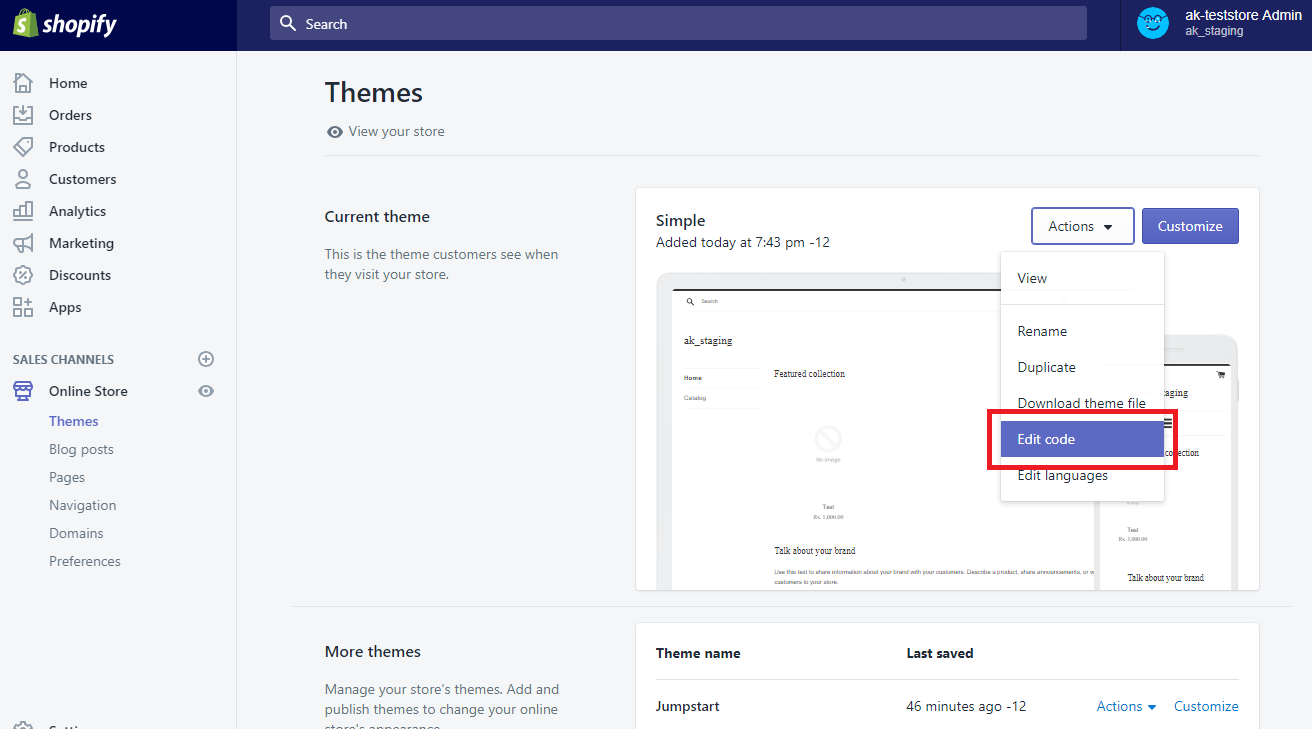
Task: Go to Apps in the sidebar
Action: pos(65,307)
